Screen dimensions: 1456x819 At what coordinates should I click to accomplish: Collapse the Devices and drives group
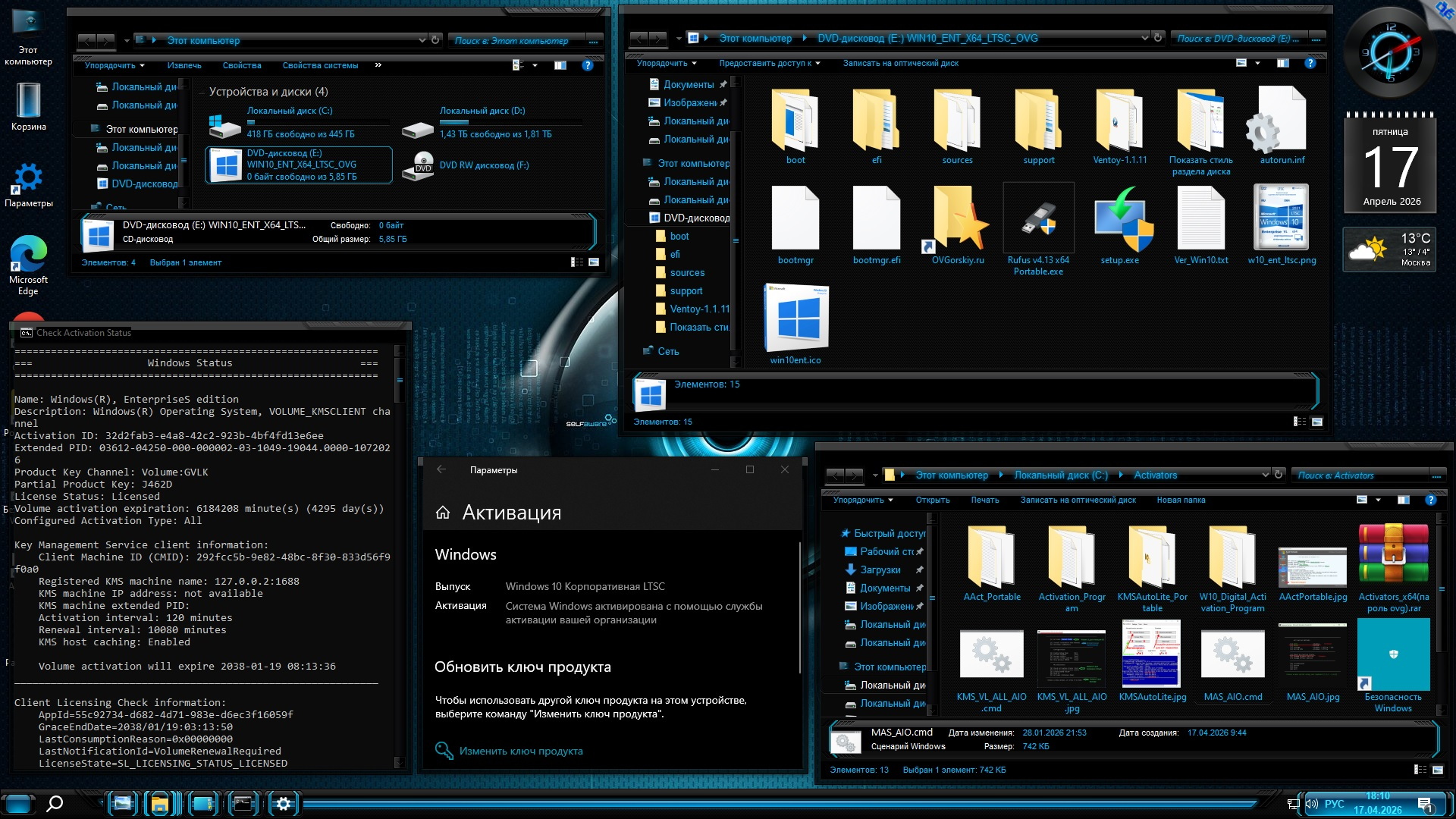tap(202, 92)
